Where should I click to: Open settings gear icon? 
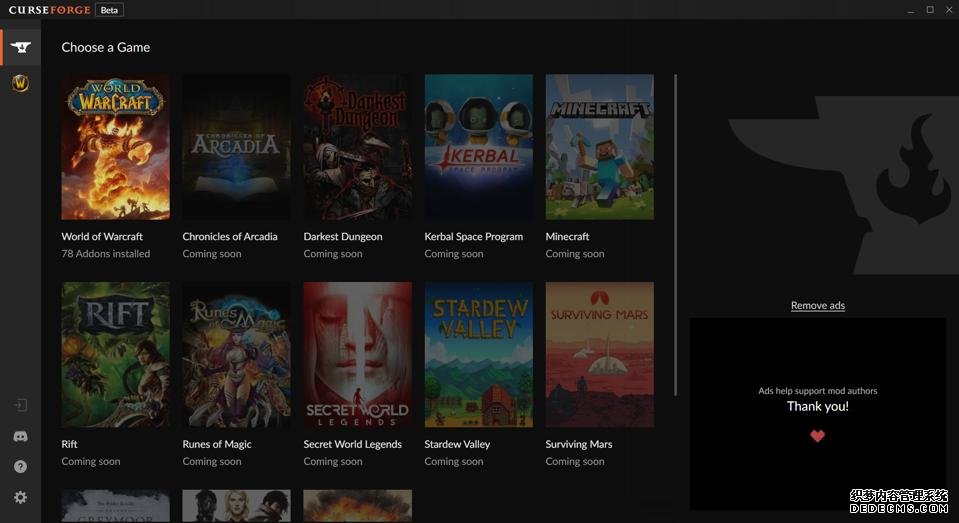tap(20, 497)
